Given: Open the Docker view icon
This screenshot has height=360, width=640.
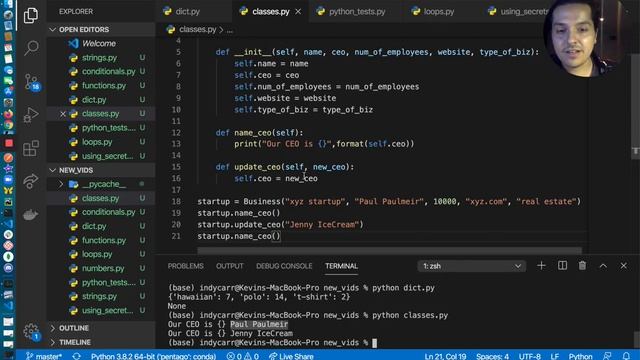Looking at the screenshot, I should click(x=31, y=214).
